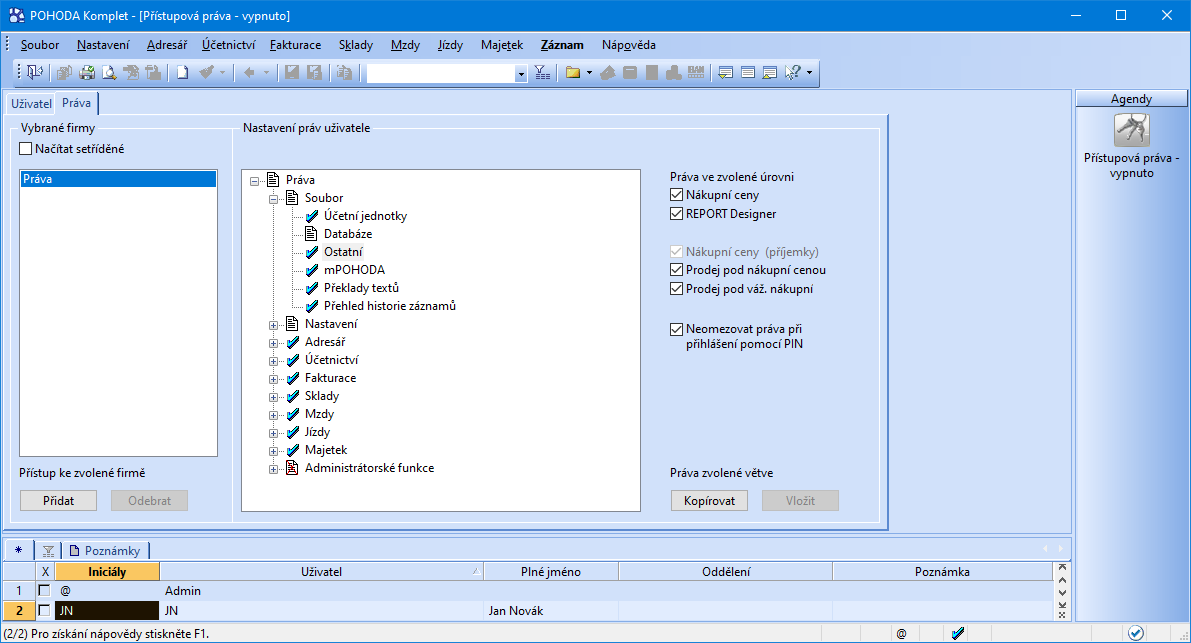Open the Účetnictví menu
The width and height of the screenshot is (1191, 643).
229,45
